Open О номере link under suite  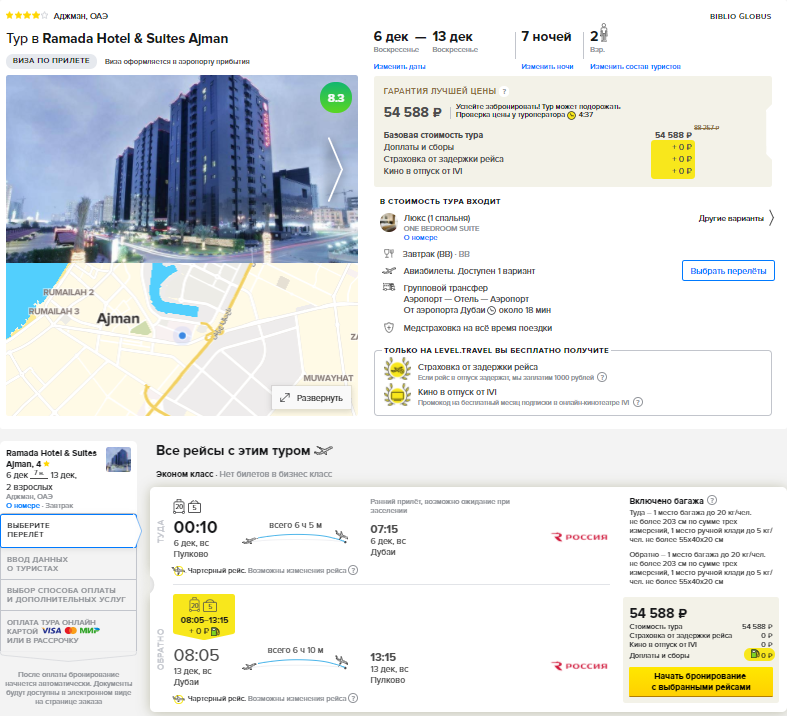[421, 237]
